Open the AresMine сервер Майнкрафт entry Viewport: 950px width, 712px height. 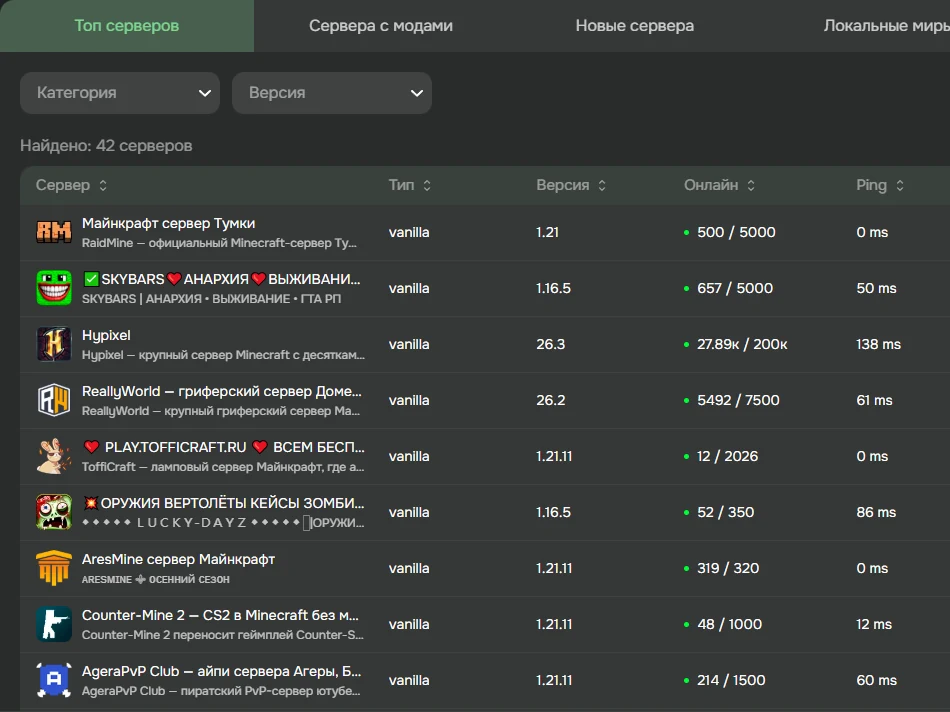178,559
